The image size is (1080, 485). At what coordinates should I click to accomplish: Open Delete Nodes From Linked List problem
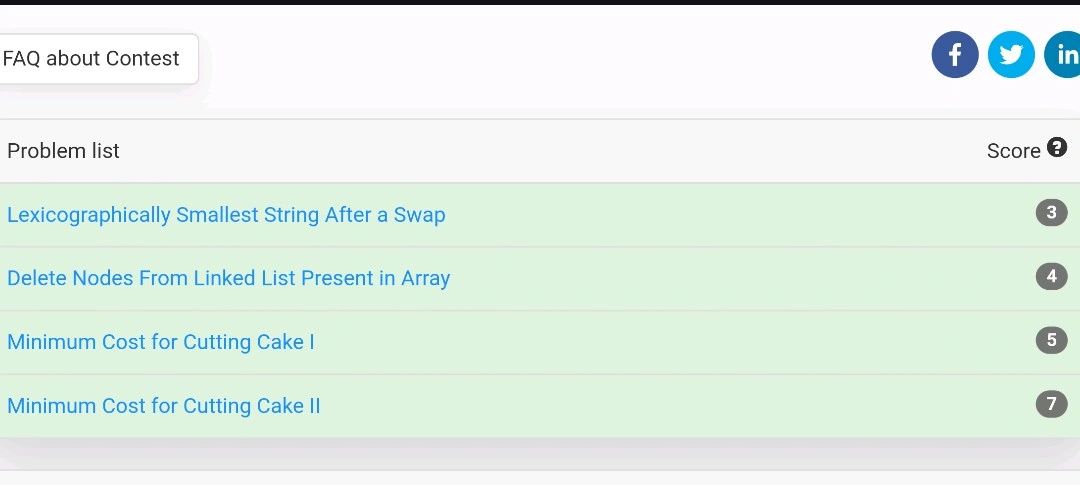point(229,278)
